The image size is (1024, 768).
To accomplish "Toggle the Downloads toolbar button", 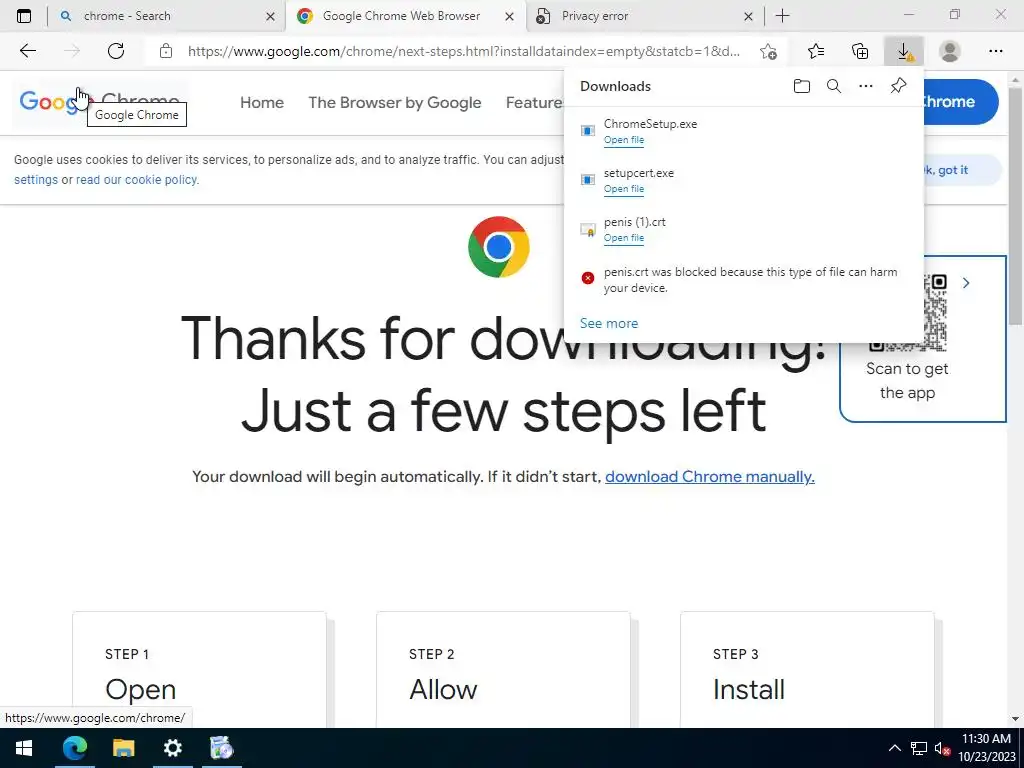I will point(904,51).
